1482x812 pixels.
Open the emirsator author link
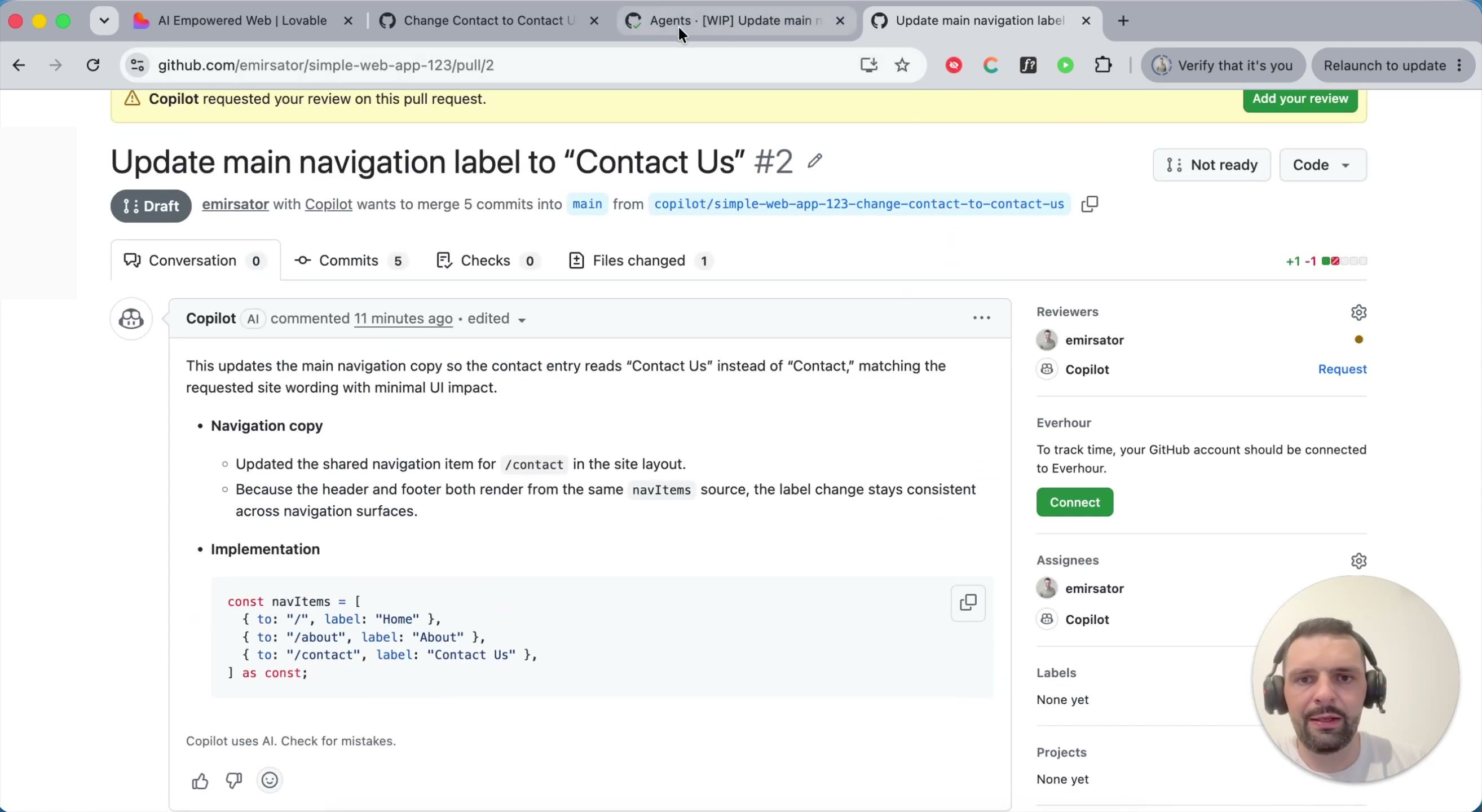tap(235, 204)
